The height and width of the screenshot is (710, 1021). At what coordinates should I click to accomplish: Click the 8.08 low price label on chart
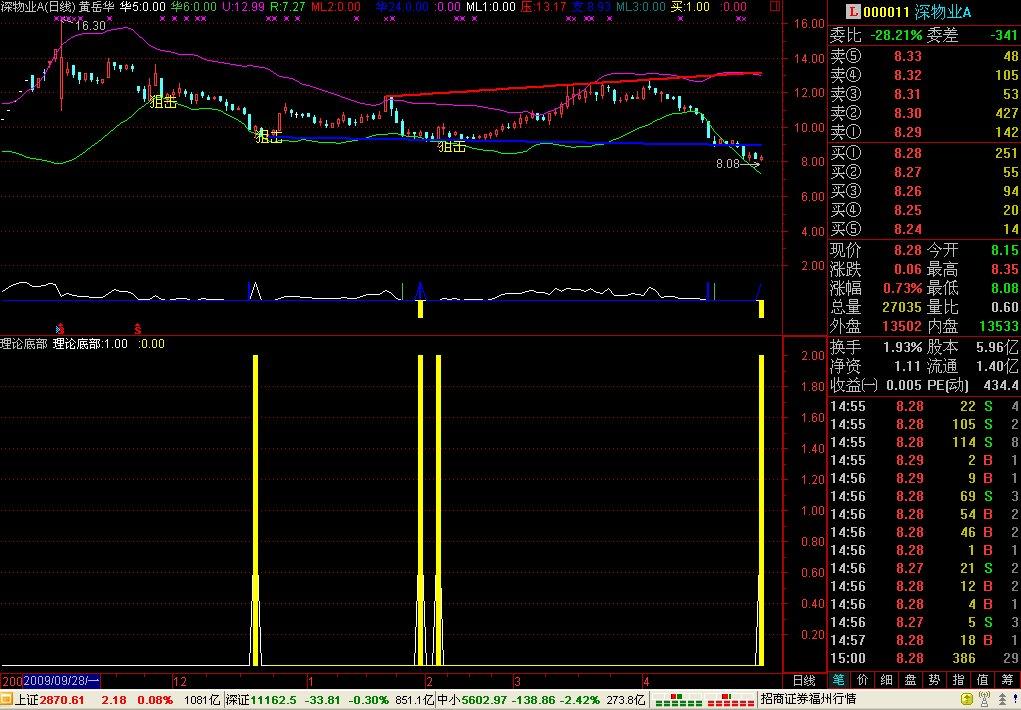(728, 163)
